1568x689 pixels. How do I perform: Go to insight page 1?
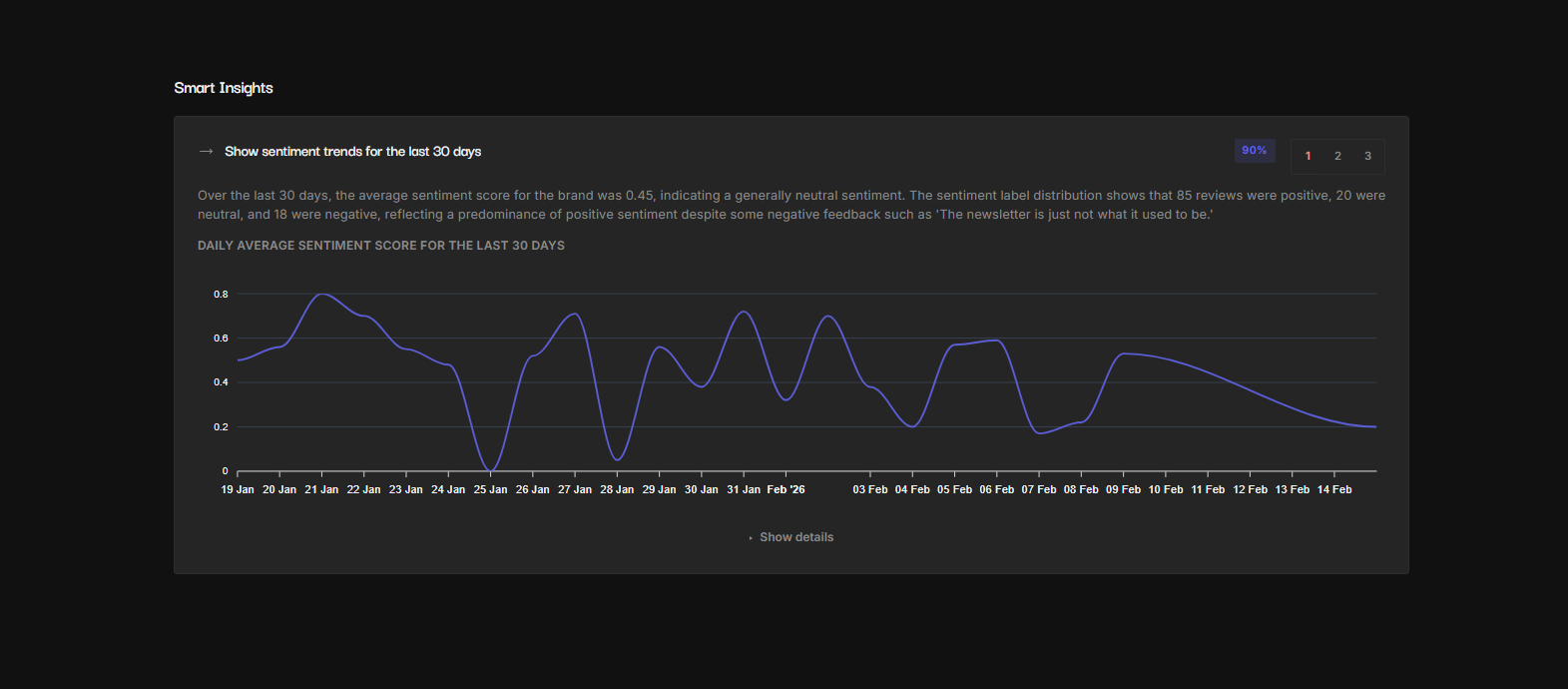click(x=1308, y=156)
